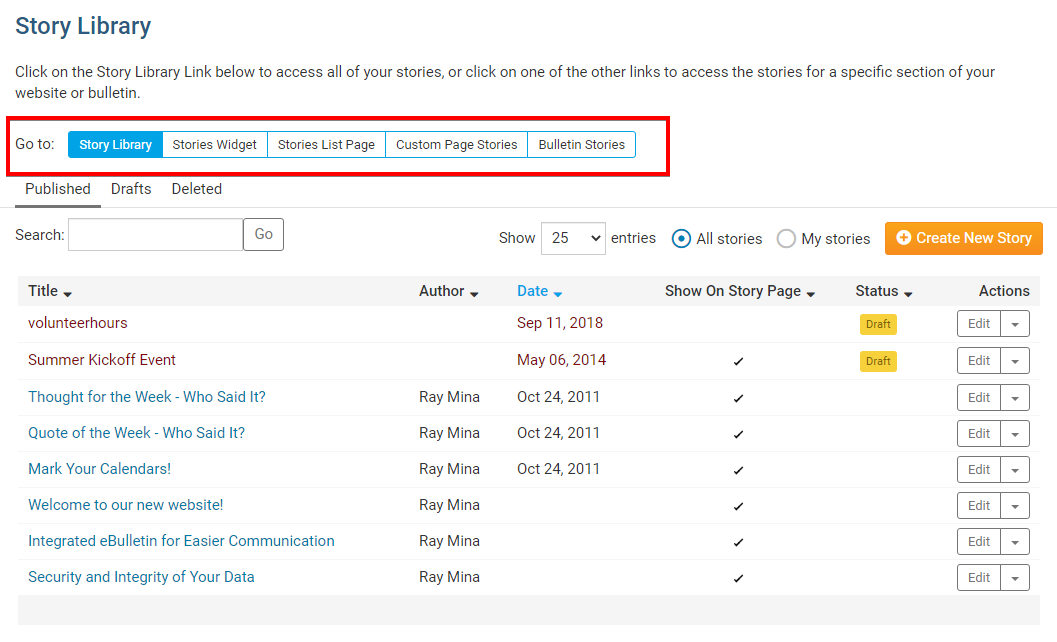Open the Show entries count dropdown
Image resolution: width=1057 pixels, height=642 pixels.
click(573, 238)
